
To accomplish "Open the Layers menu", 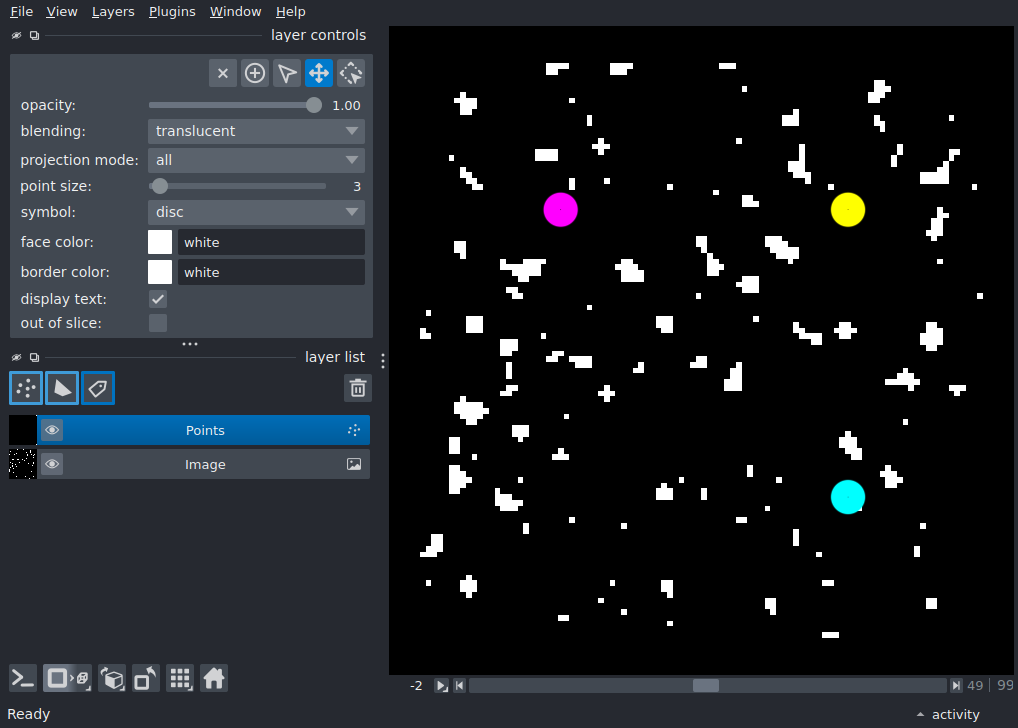I will click(x=113, y=12).
